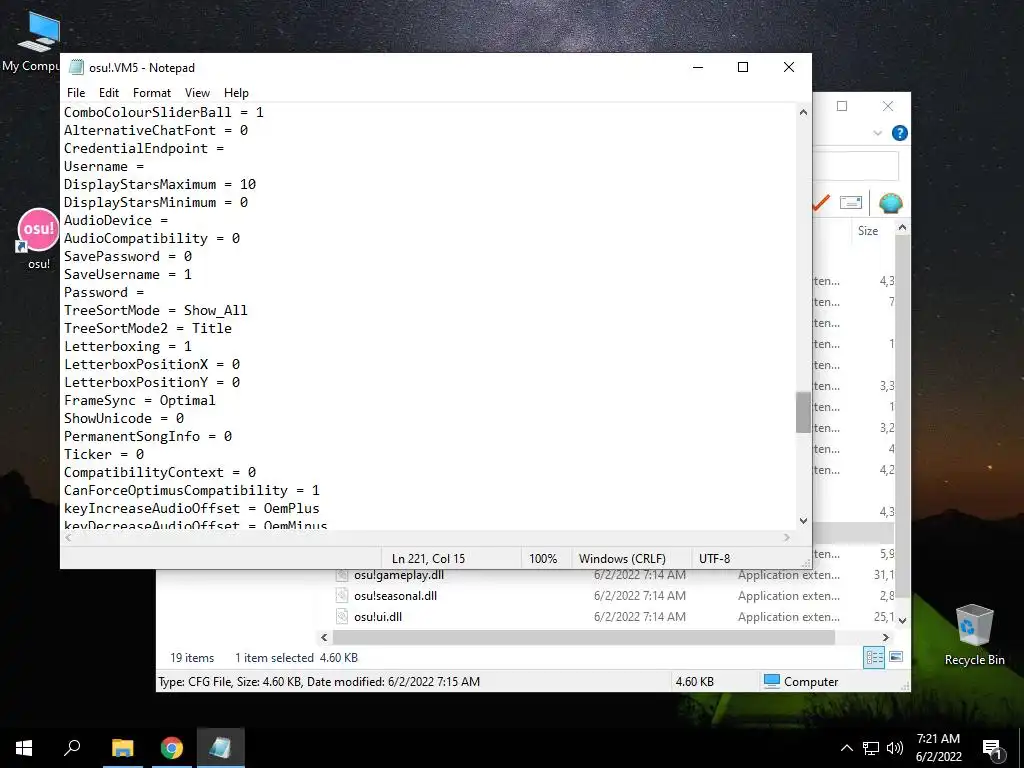The height and width of the screenshot is (768, 1024).
Task: Click the ComboColourSliderBall = 1 line
Action: [163, 112]
